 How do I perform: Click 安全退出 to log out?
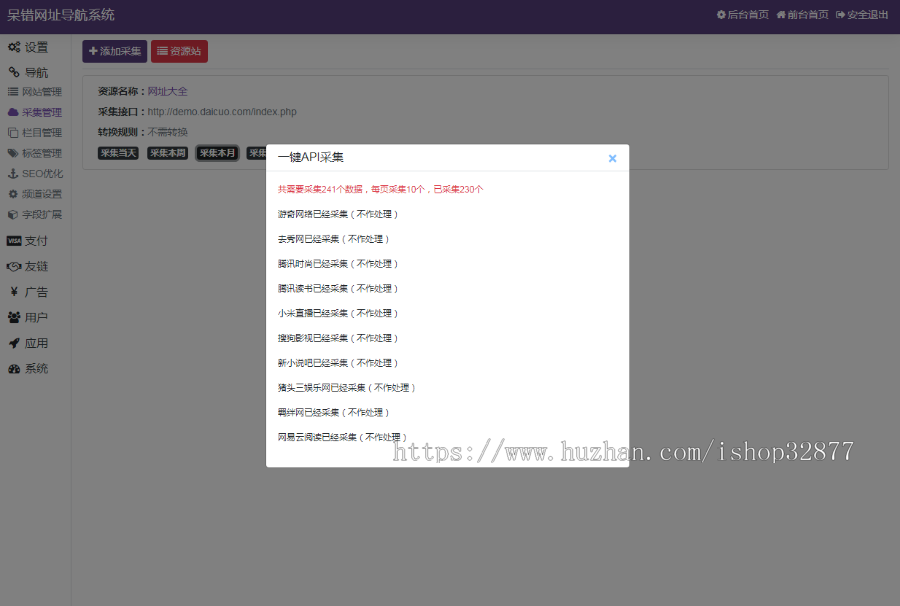[x=862, y=15]
